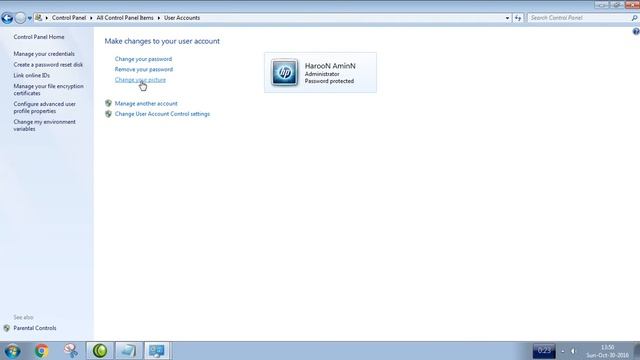
Task: Select All Control Panel Items breadcrumb
Action: coord(125,18)
